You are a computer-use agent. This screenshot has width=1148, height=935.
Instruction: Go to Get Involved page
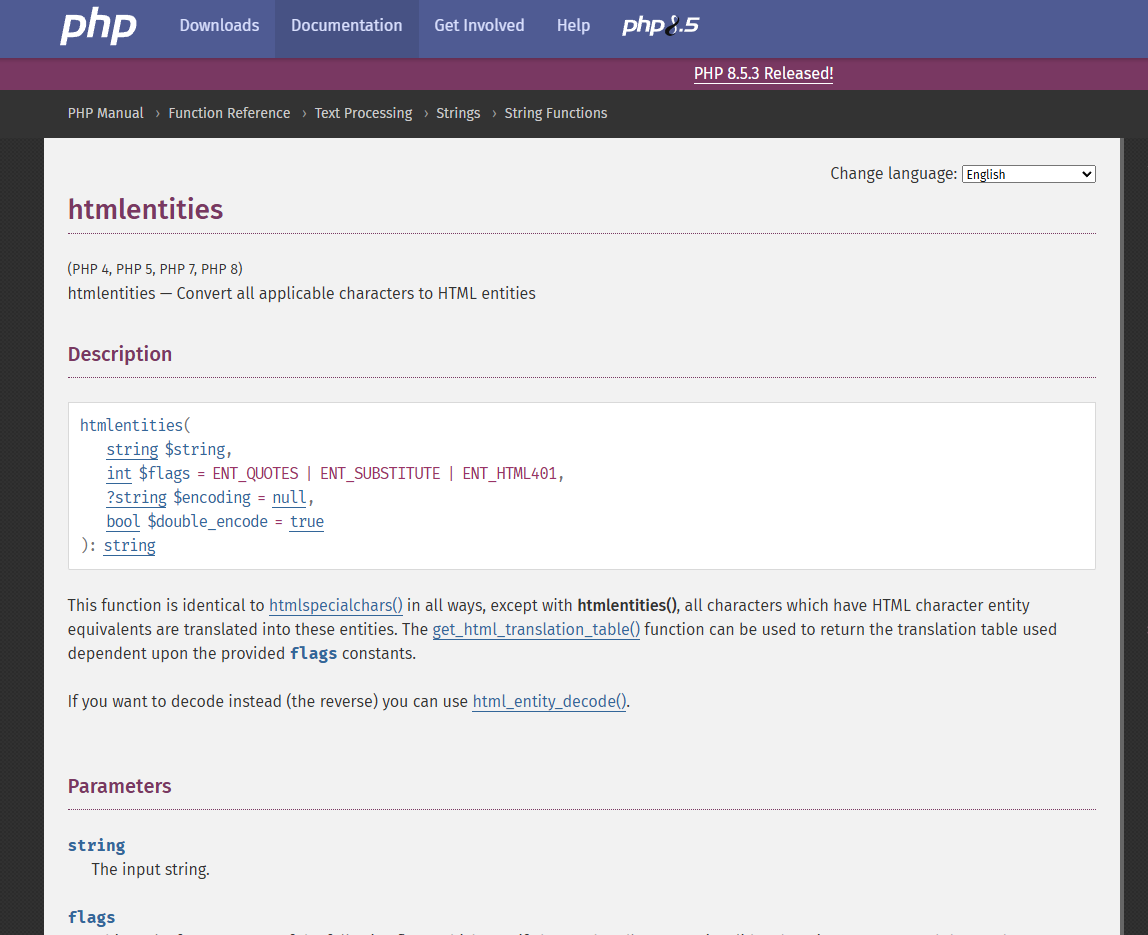(x=479, y=26)
